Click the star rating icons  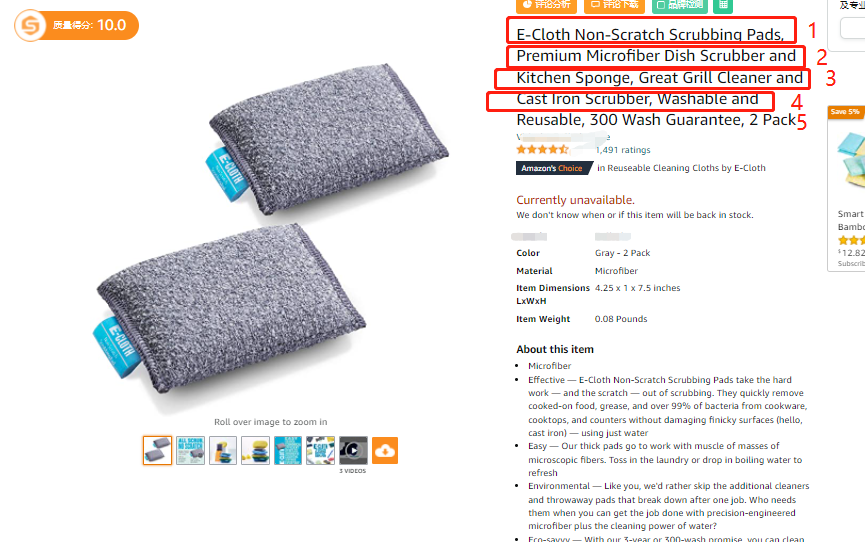tap(542, 150)
